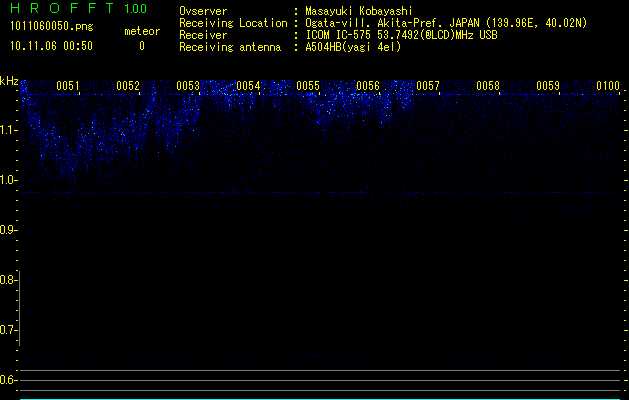Click the 0.9 frequency axis label

8,230
